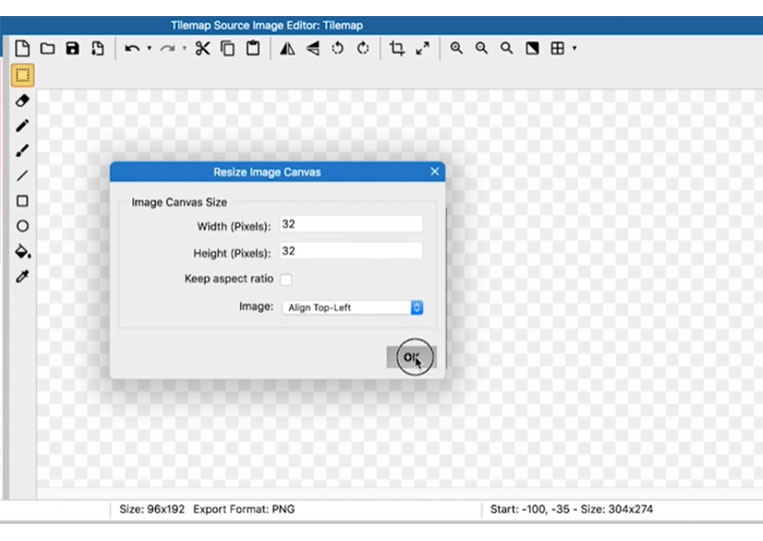763x541 pixels.
Task: Reset zoom with the plain magnifier icon
Action: pos(507,48)
